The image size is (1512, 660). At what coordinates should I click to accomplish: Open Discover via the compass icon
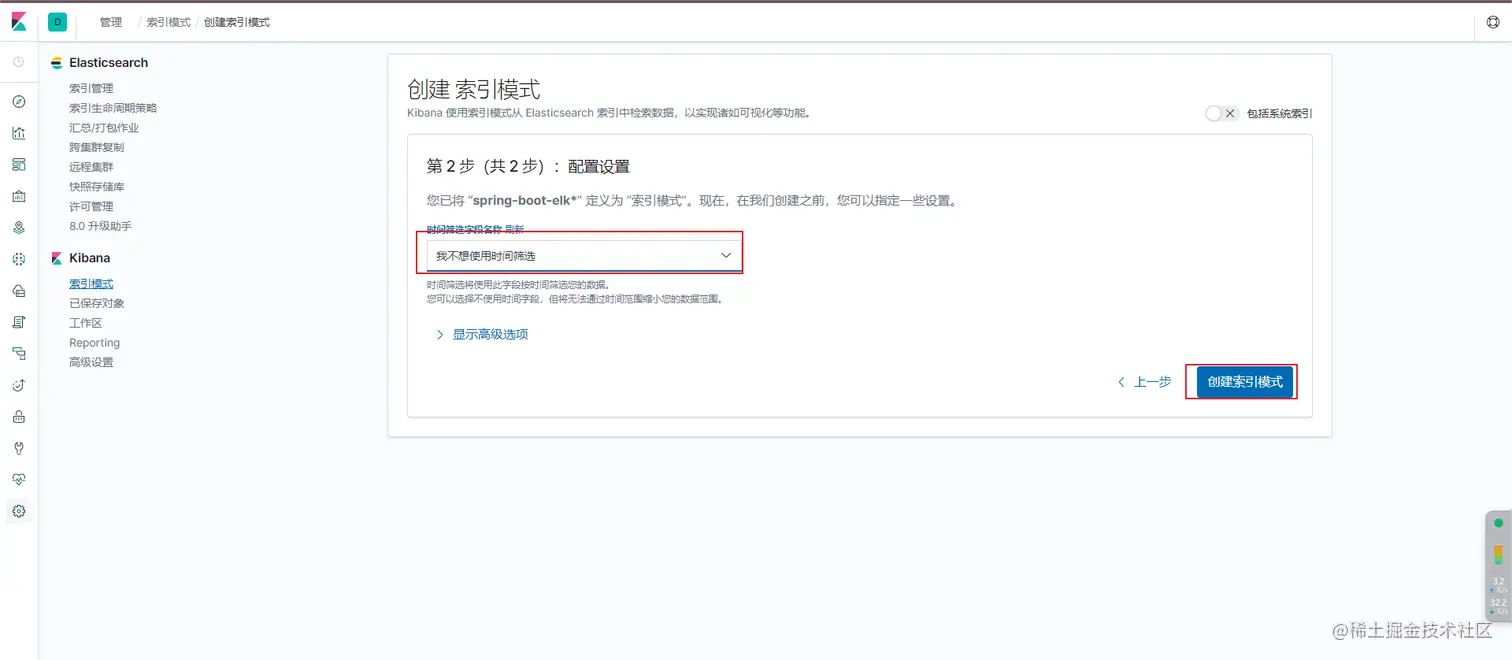(19, 102)
